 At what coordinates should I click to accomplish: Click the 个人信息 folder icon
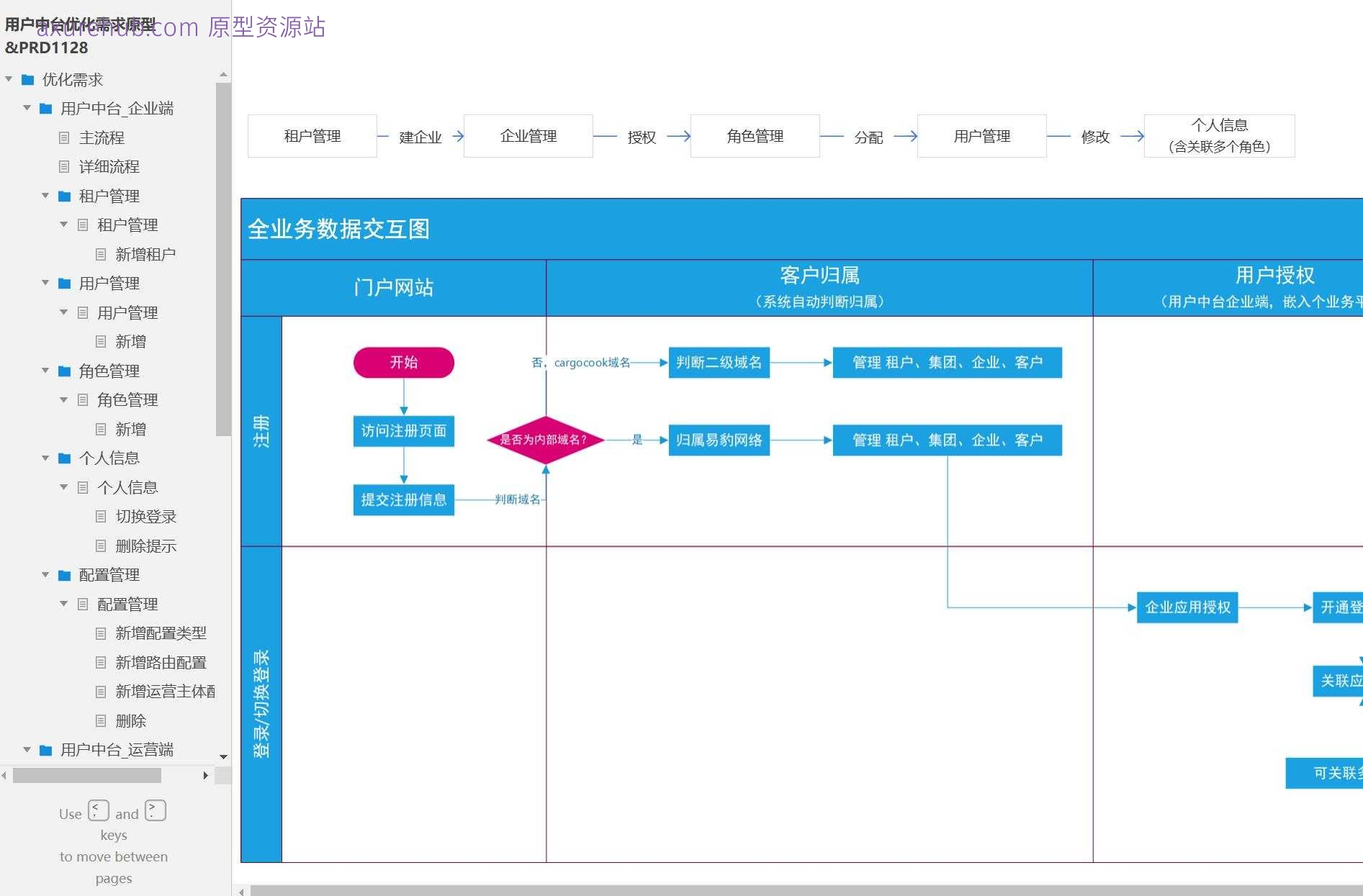(x=65, y=458)
